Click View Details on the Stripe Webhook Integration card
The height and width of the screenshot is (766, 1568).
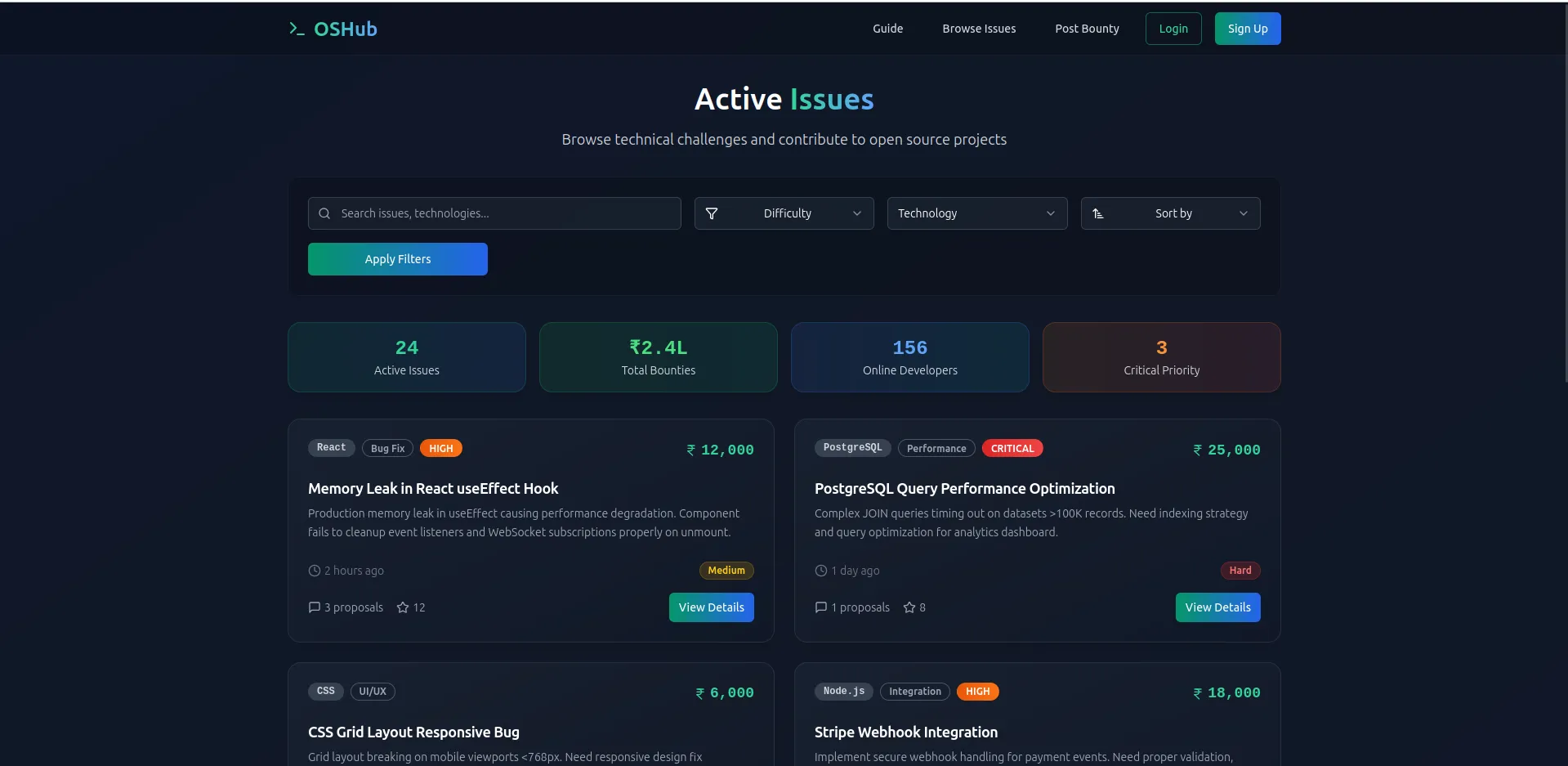coord(1217,762)
